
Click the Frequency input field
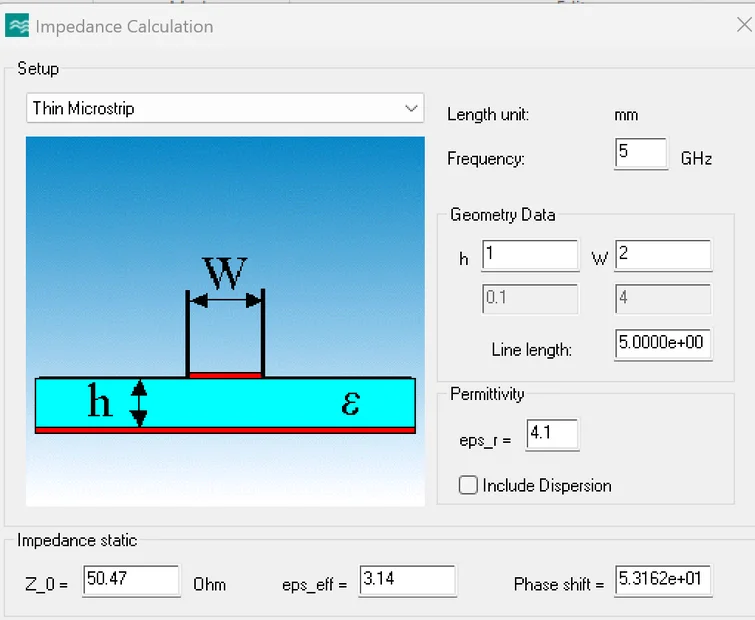pyautogui.click(x=640, y=154)
